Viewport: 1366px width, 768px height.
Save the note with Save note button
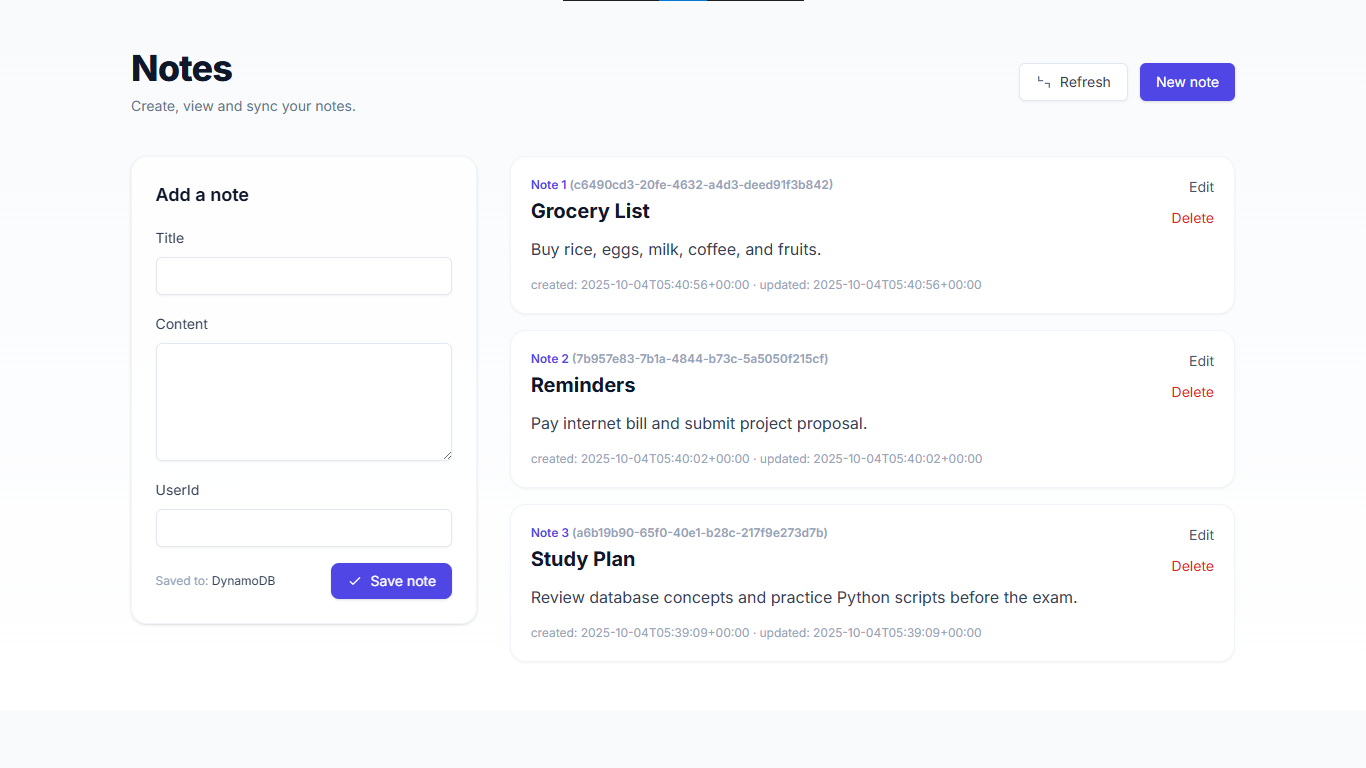391,581
